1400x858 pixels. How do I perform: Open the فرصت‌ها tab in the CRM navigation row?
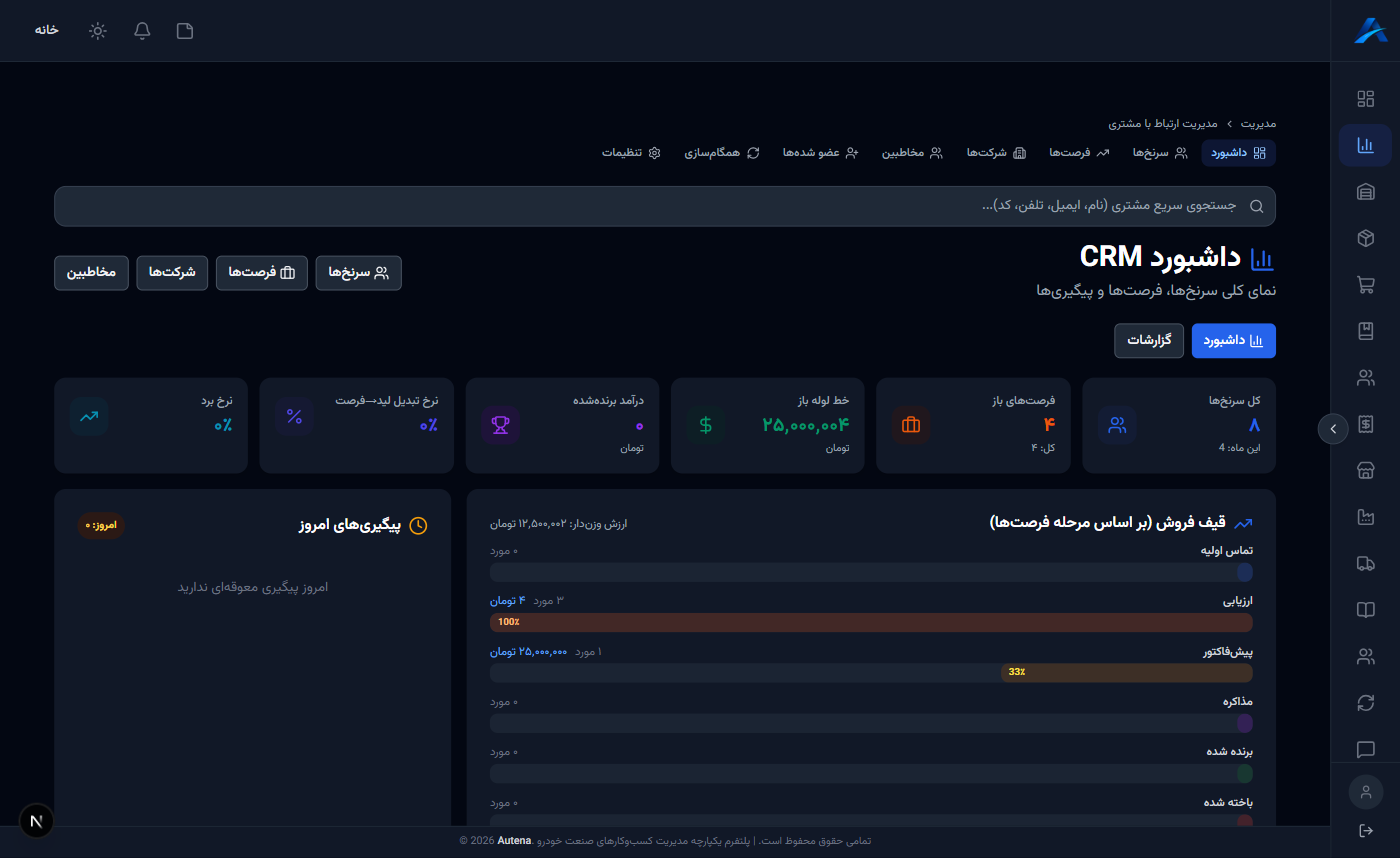pos(1080,153)
